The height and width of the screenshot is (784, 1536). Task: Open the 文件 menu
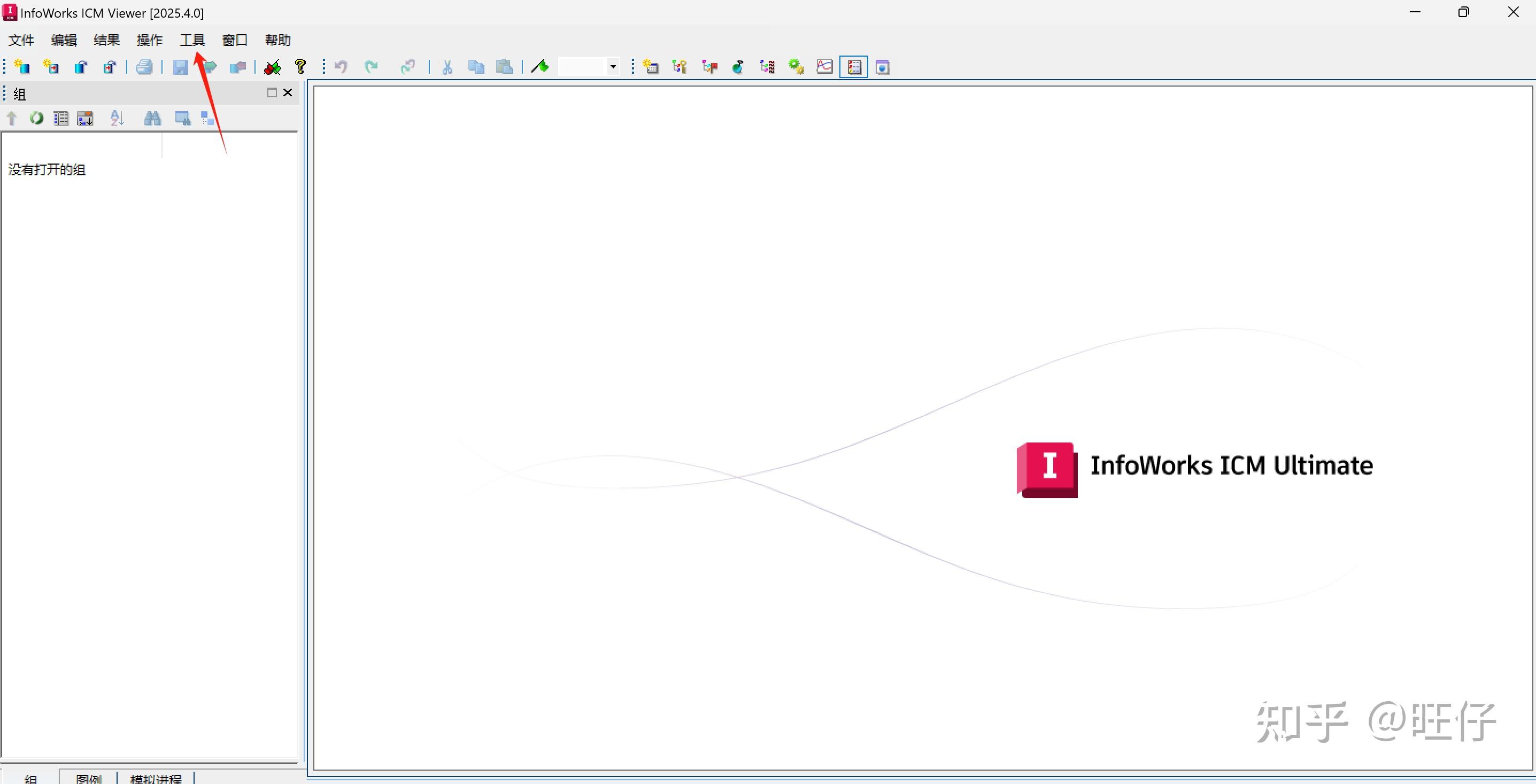click(x=21, y=40)
